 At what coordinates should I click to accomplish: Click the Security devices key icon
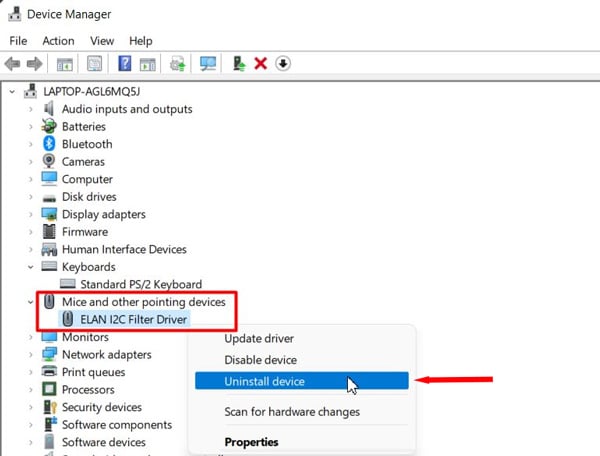coord(50,407)
